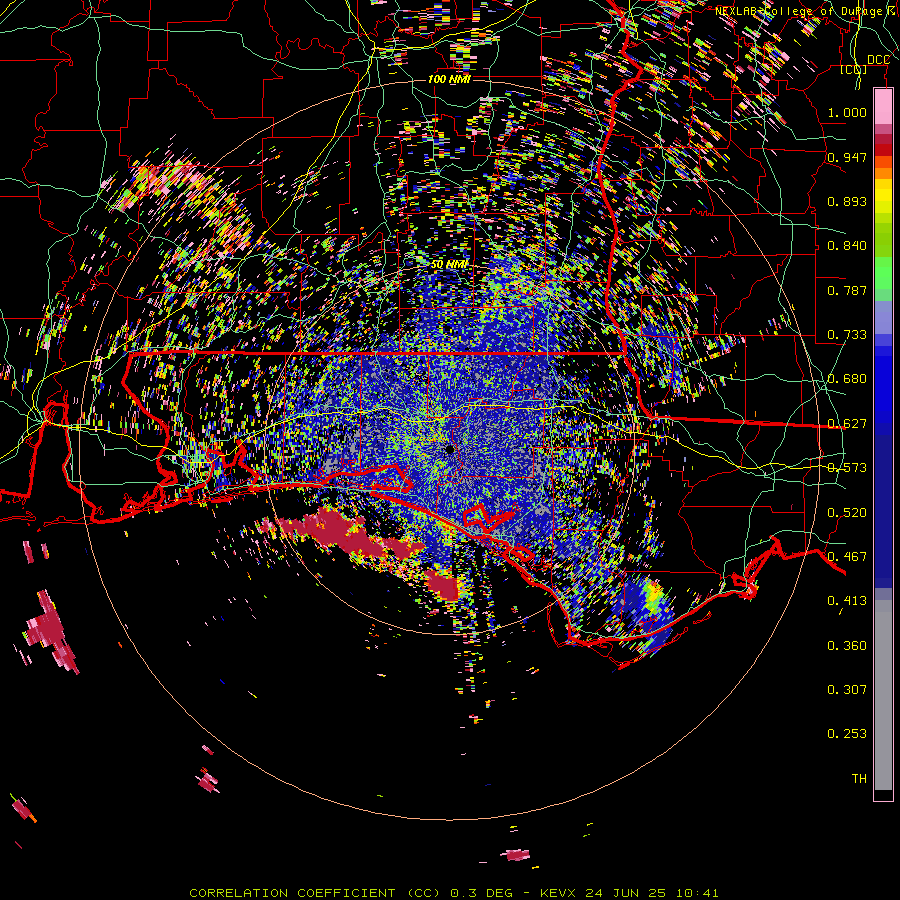Click the CORRELATION COEFFICIENT (CC) caption text
Screen dimensions: 900x900
(x=316, y=893)
